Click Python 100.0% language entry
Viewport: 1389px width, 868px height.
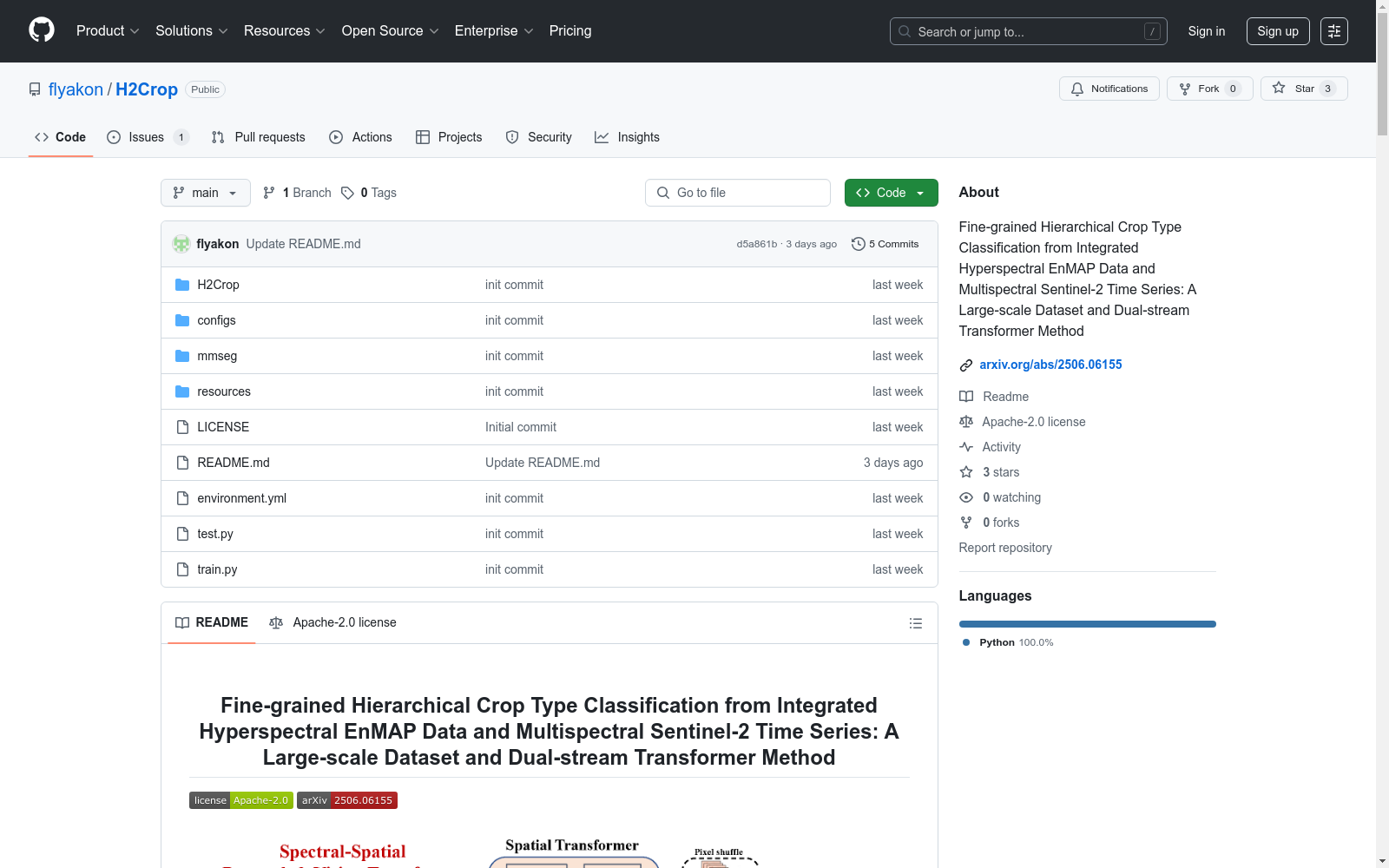point(1008,642)
